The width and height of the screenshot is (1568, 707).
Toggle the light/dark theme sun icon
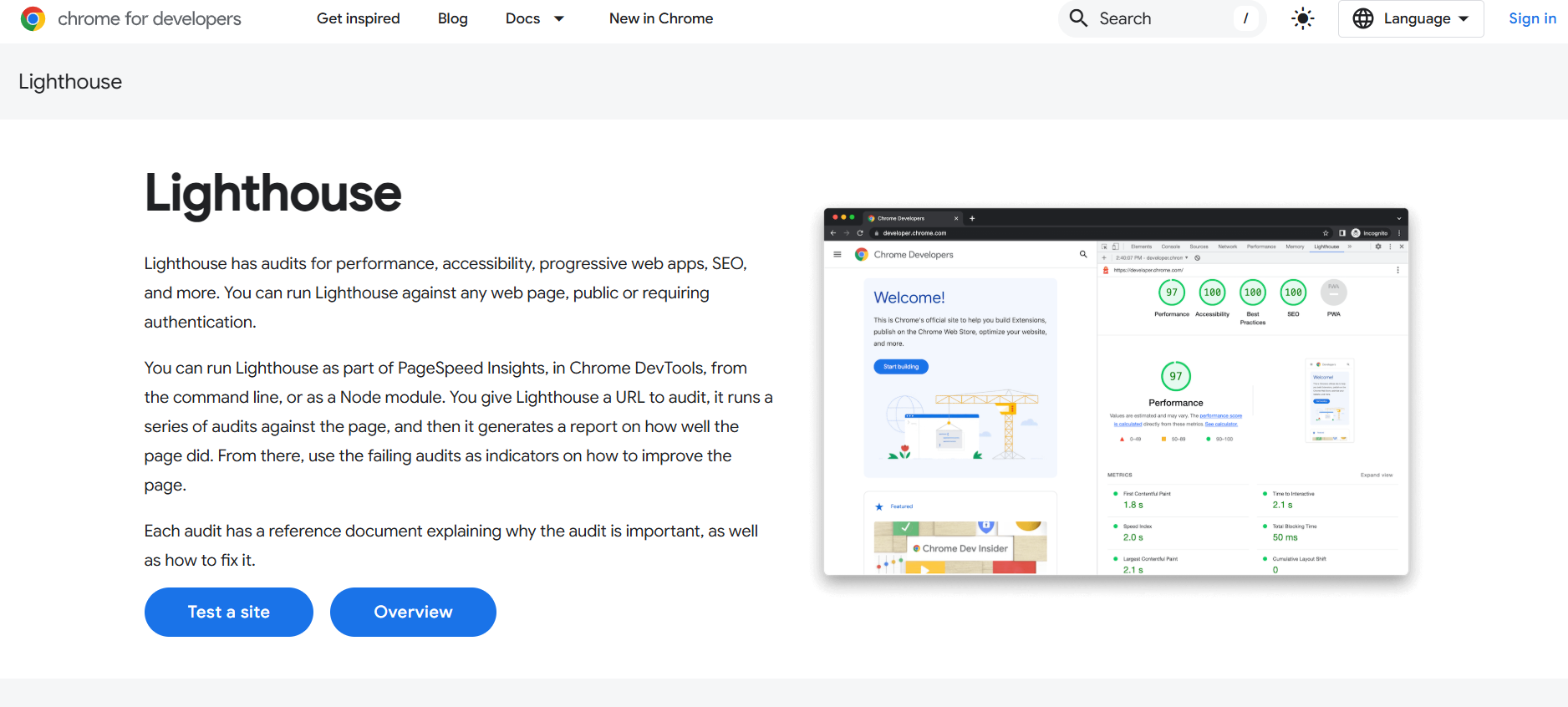click(x=1302, y=18)
